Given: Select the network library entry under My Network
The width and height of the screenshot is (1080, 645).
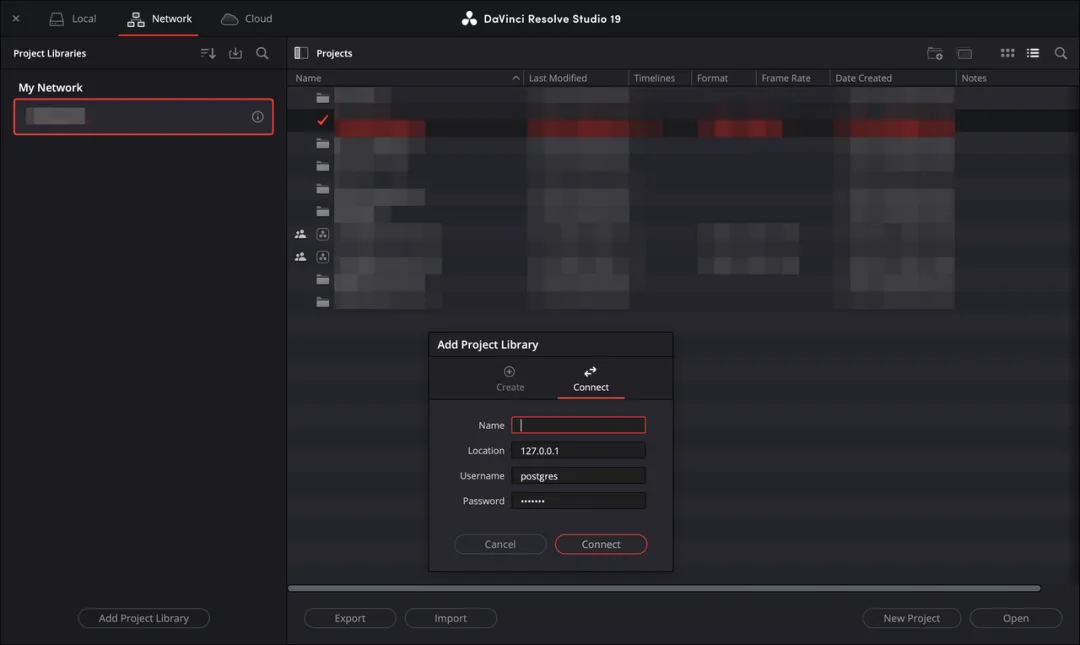Looking at the screenshot, I should point(143,116).
